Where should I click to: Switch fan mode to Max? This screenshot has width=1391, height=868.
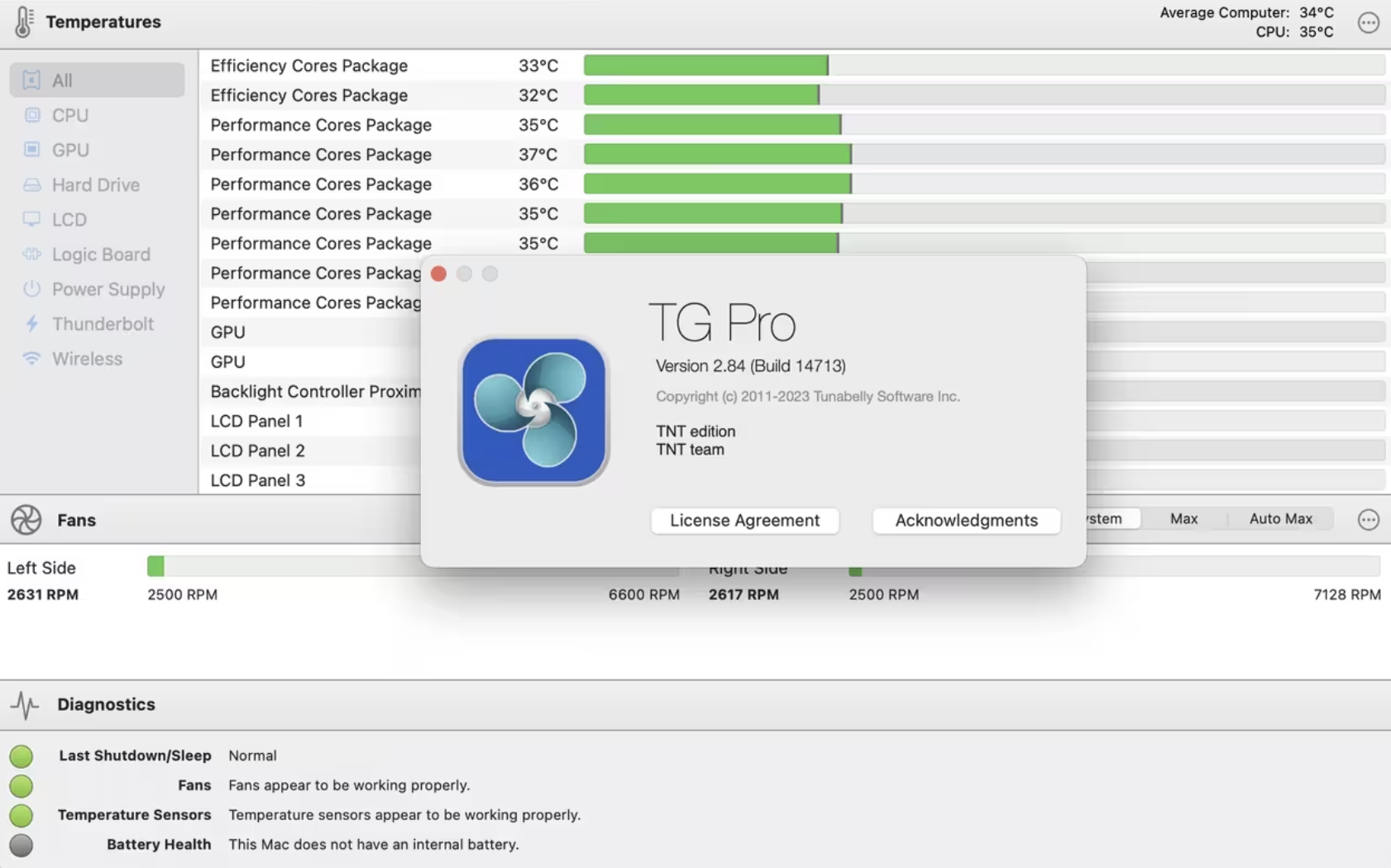tap(1183, 518)
